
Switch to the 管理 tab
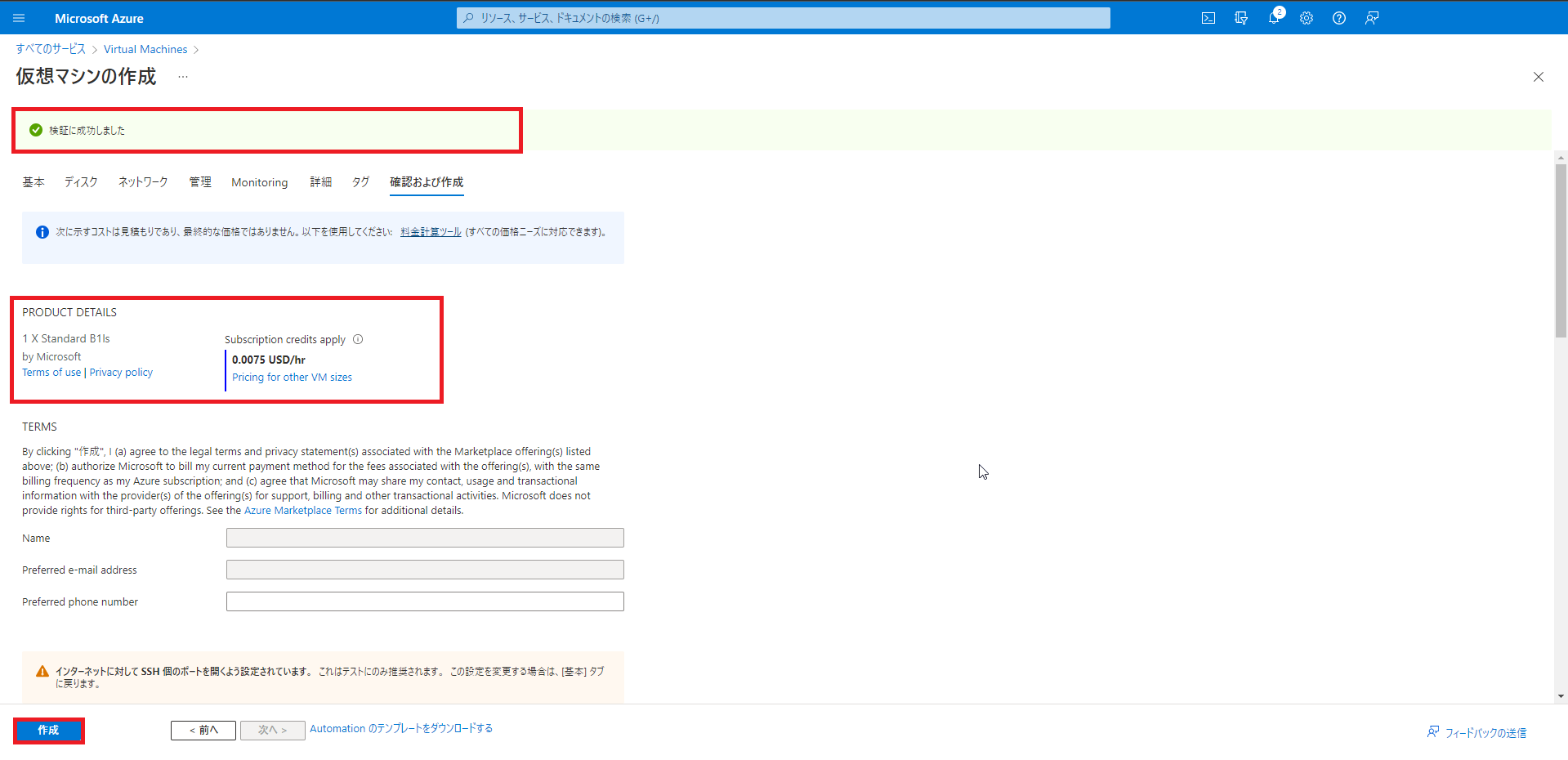click(x=200, y=182)
